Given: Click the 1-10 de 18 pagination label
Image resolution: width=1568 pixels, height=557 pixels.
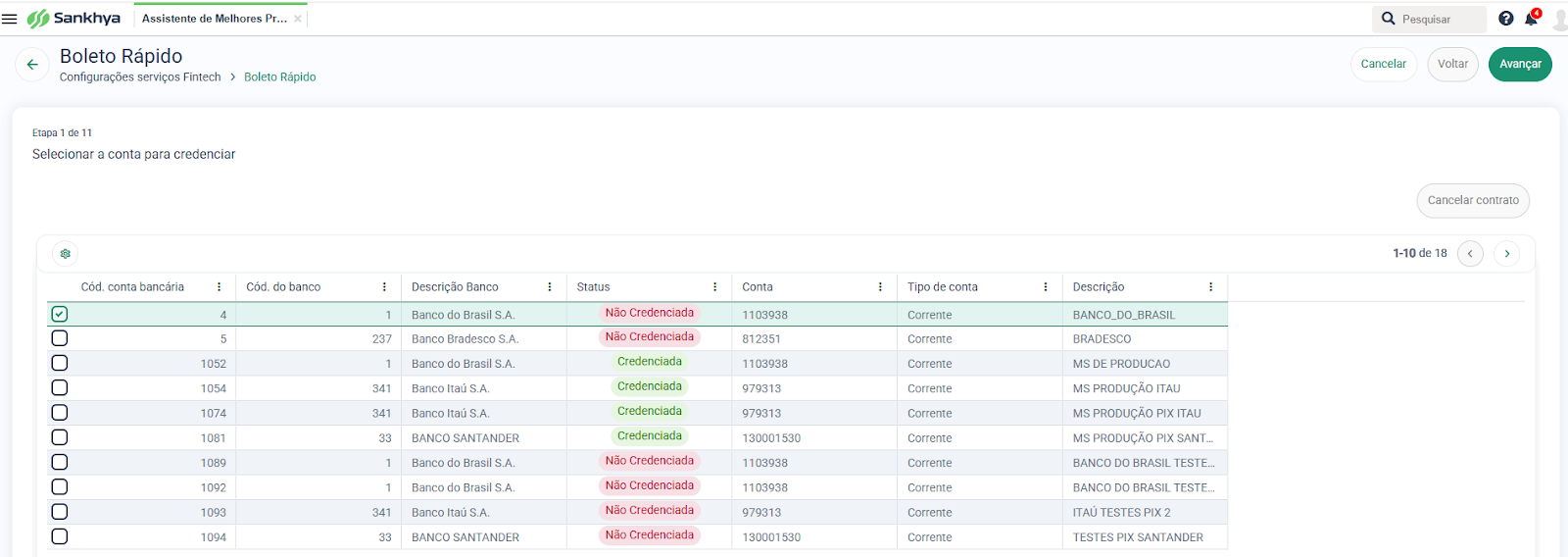Looking at the screenshot, I should click(1420, 253).
